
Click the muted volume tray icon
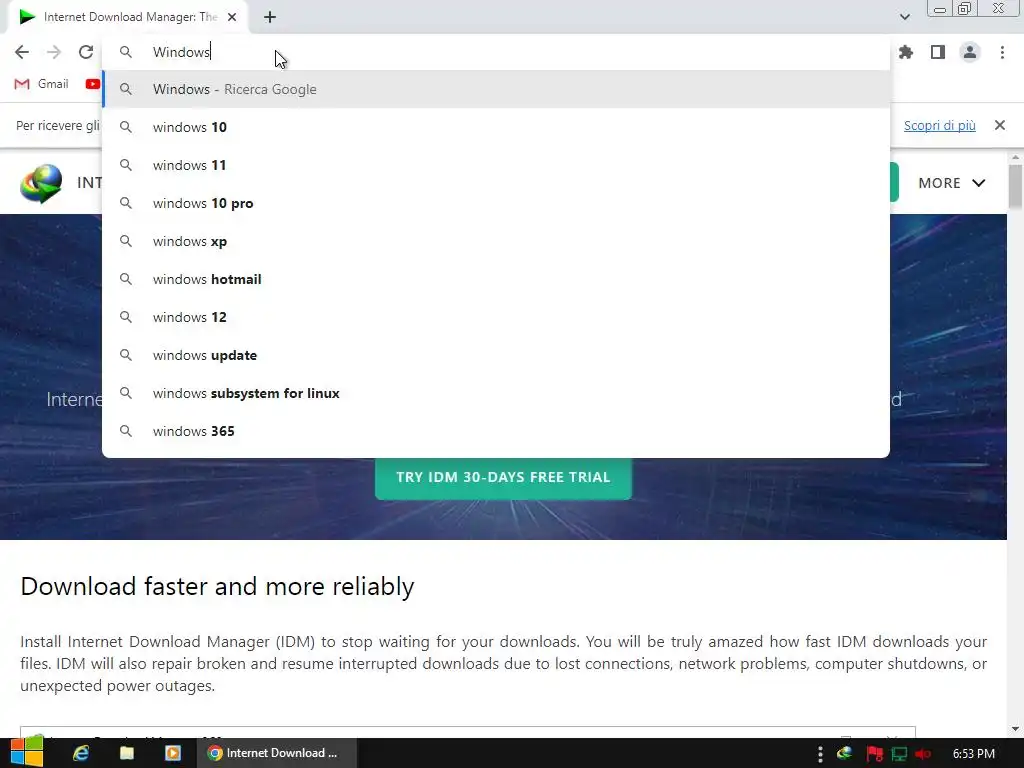point(923,754)
